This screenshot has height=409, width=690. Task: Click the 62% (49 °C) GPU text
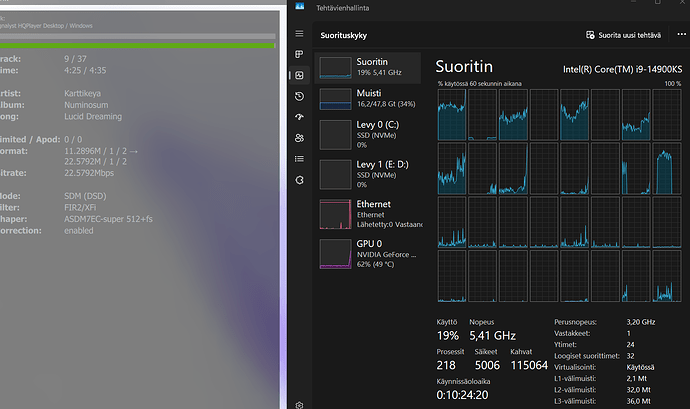tap(375, 264)
